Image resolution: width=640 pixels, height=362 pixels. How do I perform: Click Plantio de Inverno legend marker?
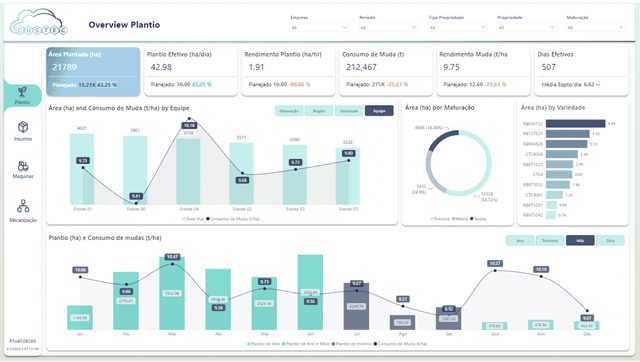coord(333,344)
